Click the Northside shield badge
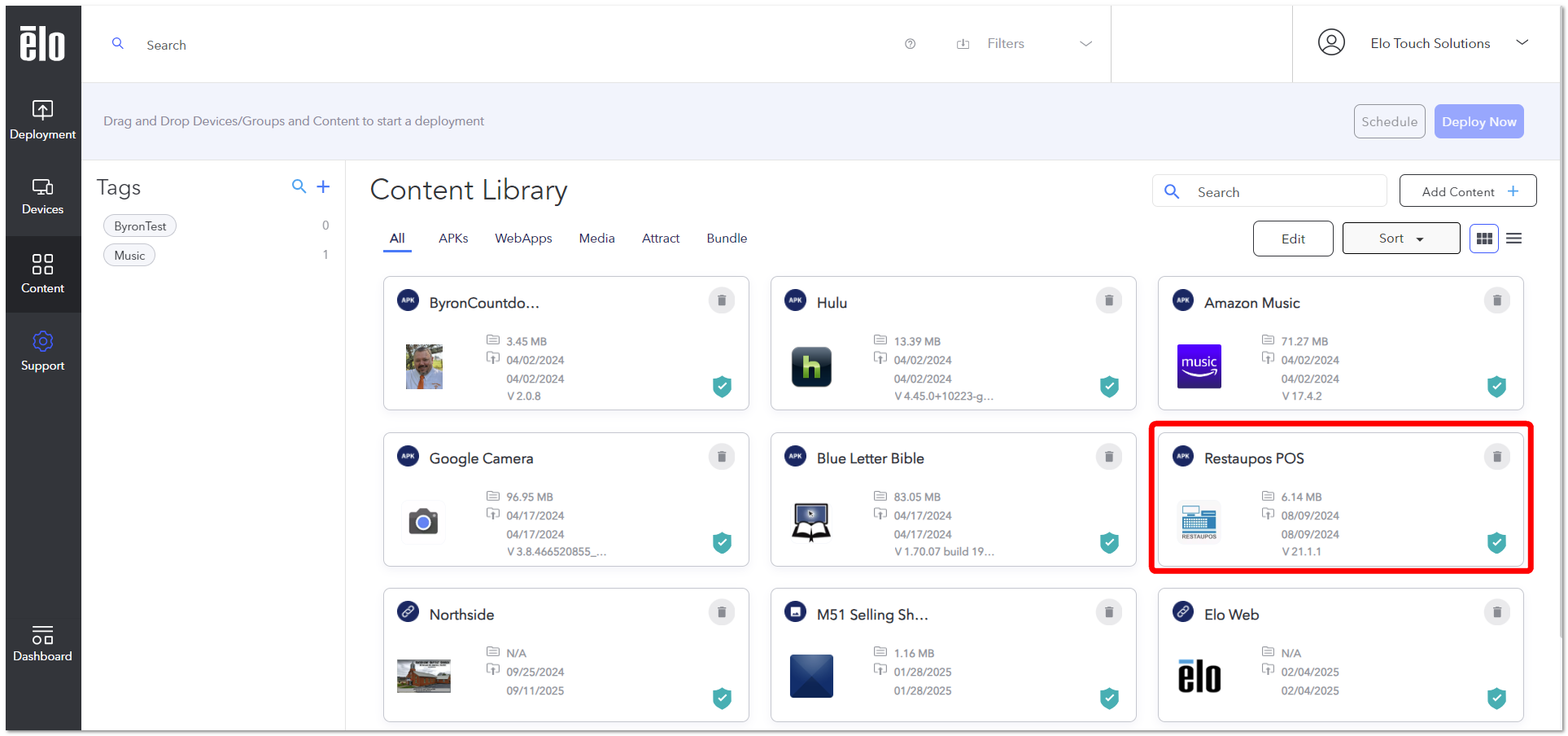 (722, 698)
